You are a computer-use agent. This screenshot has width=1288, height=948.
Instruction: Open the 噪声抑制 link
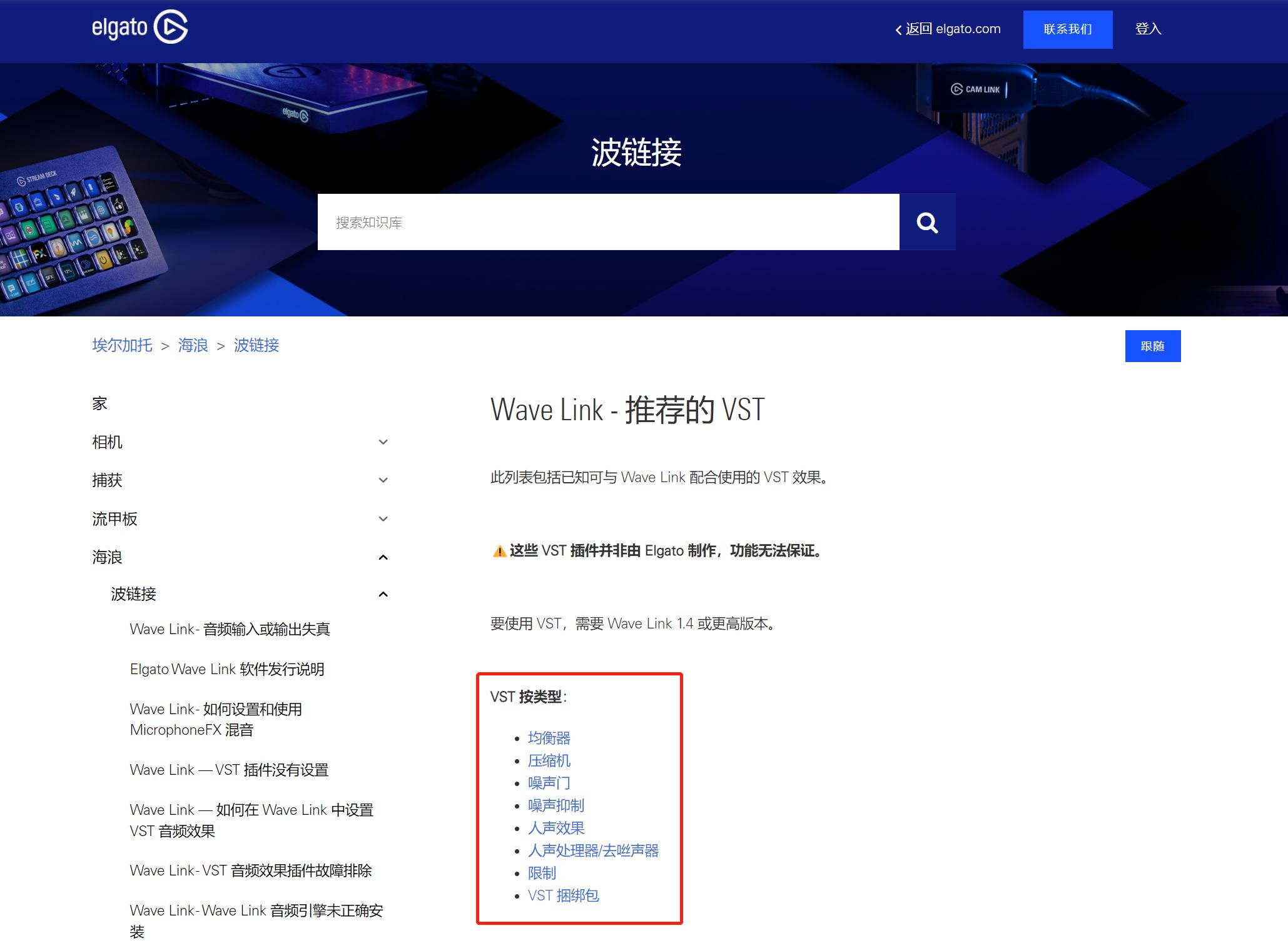click(x=555, y=805)
